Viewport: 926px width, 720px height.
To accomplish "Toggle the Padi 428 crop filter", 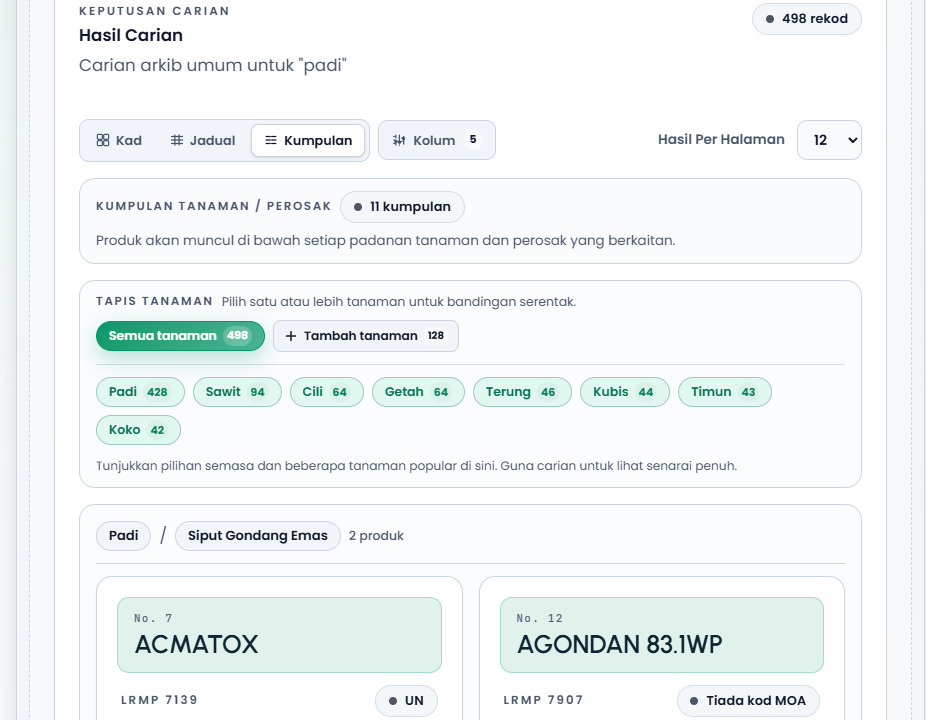I will click(140, 392).
